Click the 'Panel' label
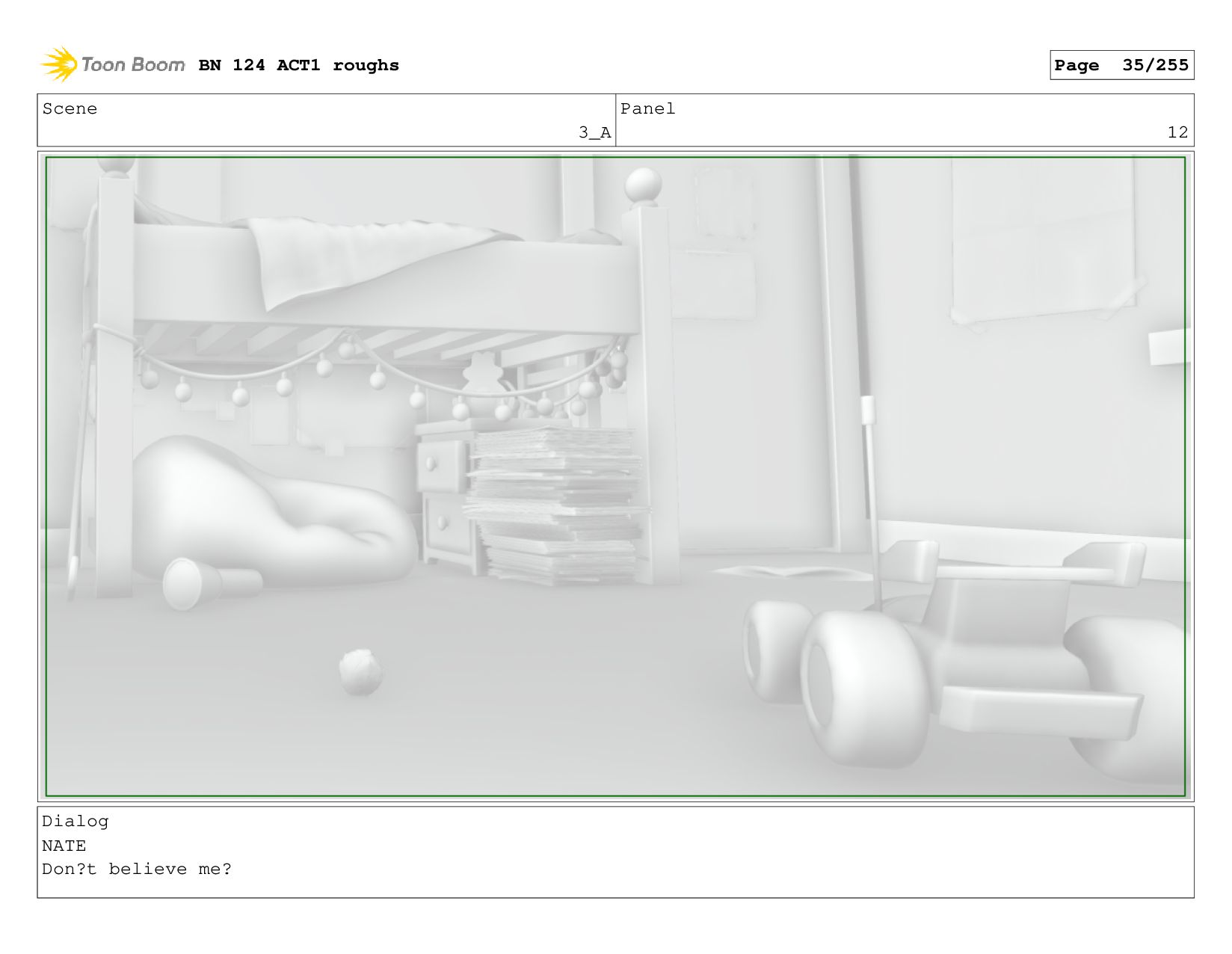1232x954 pixels. (x=647, y=108)
